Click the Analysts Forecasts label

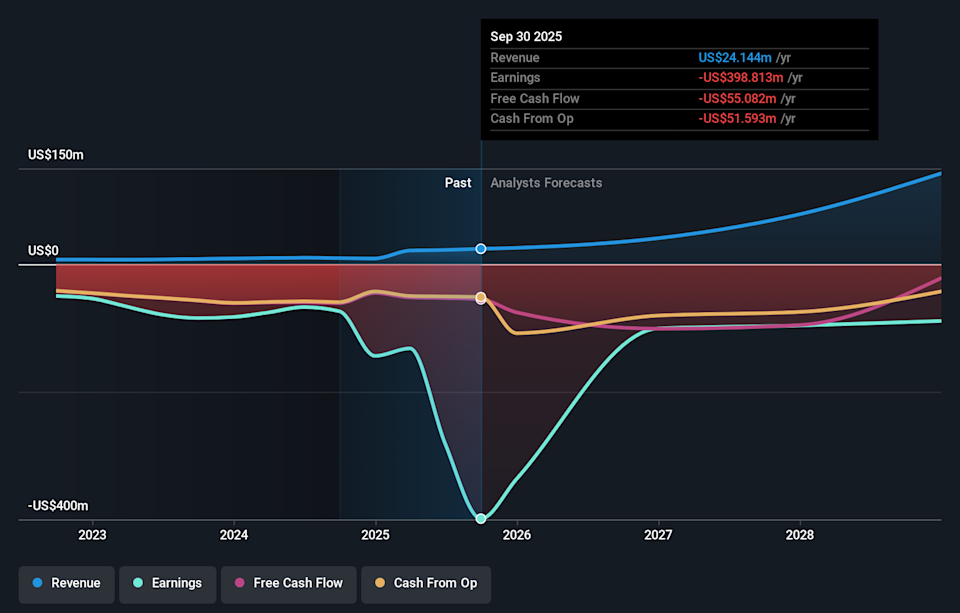click(546, 183)
